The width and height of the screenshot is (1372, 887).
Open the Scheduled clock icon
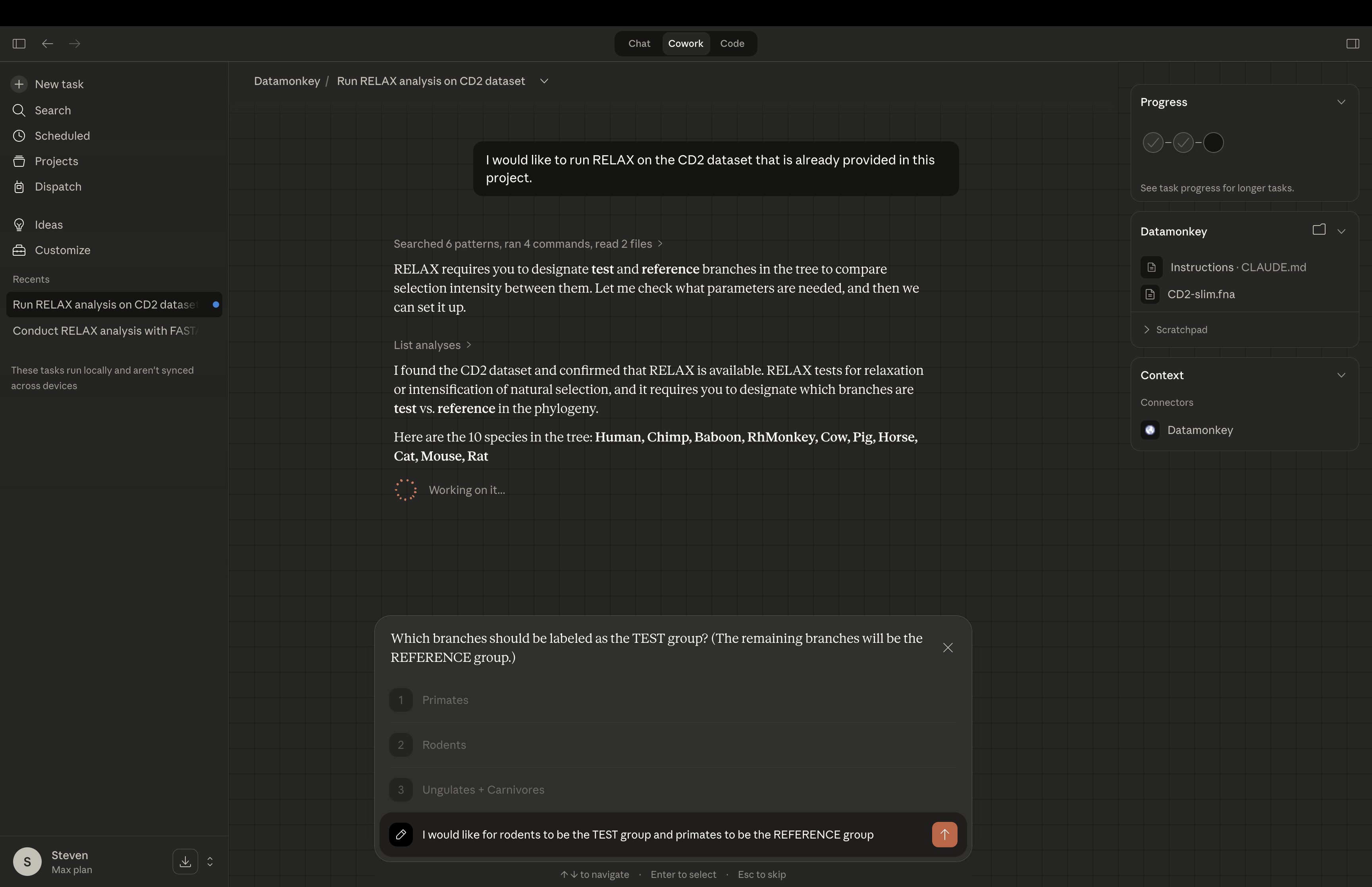(19, 136)
